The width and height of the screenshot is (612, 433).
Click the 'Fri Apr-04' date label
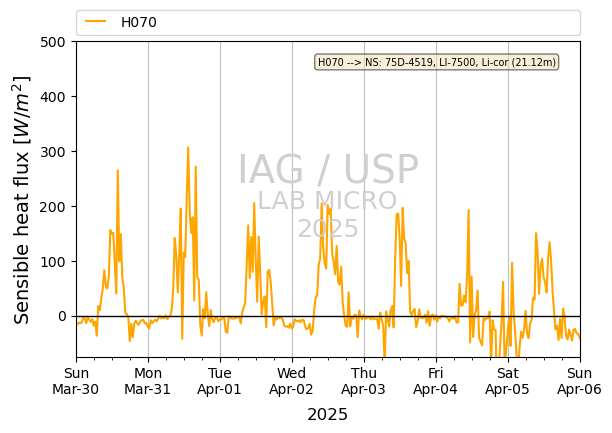pos(436,381)
